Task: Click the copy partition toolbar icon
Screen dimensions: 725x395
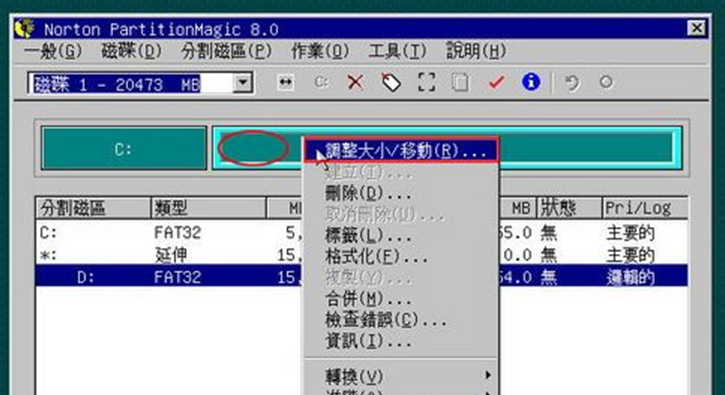Action: pyautogui.click(x=460, y=83)
